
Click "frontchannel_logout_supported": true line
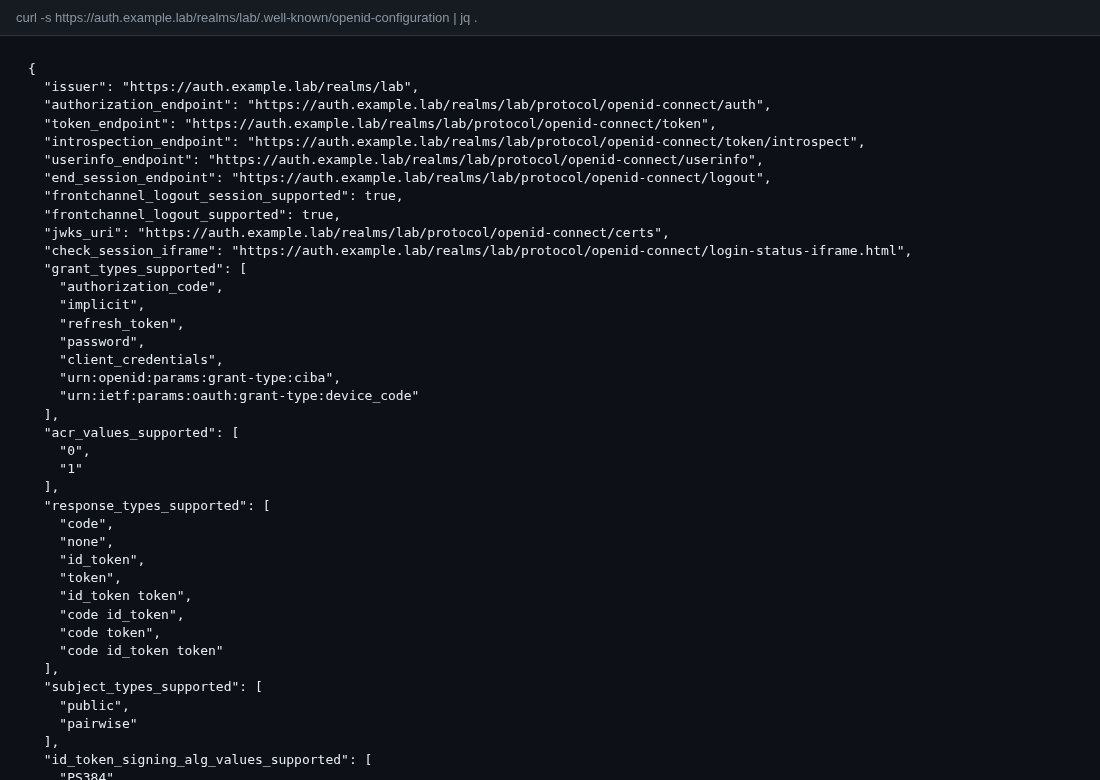tap(192, 215)
